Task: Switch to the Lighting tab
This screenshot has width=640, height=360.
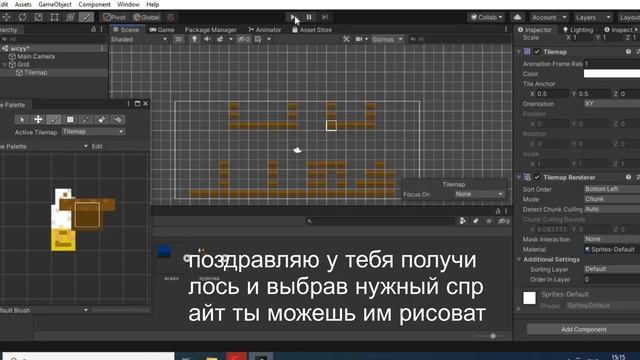Action: point(578,30)
